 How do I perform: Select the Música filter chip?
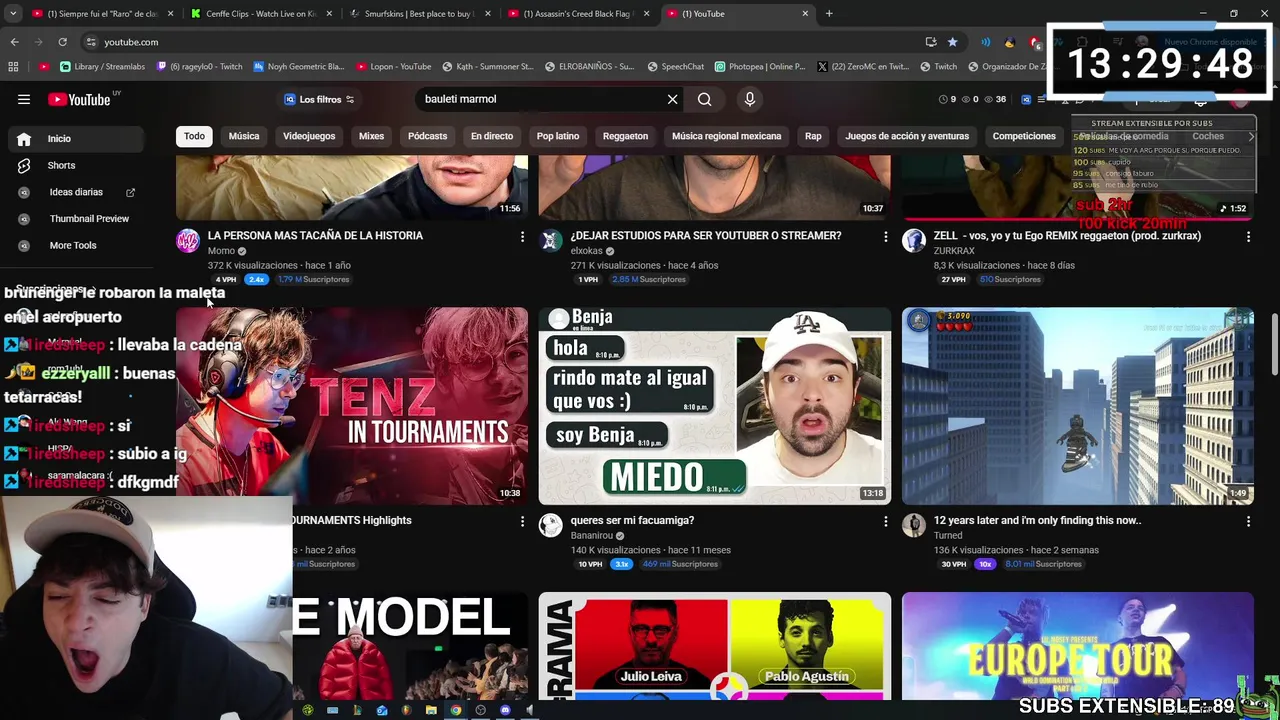[244, 136]
